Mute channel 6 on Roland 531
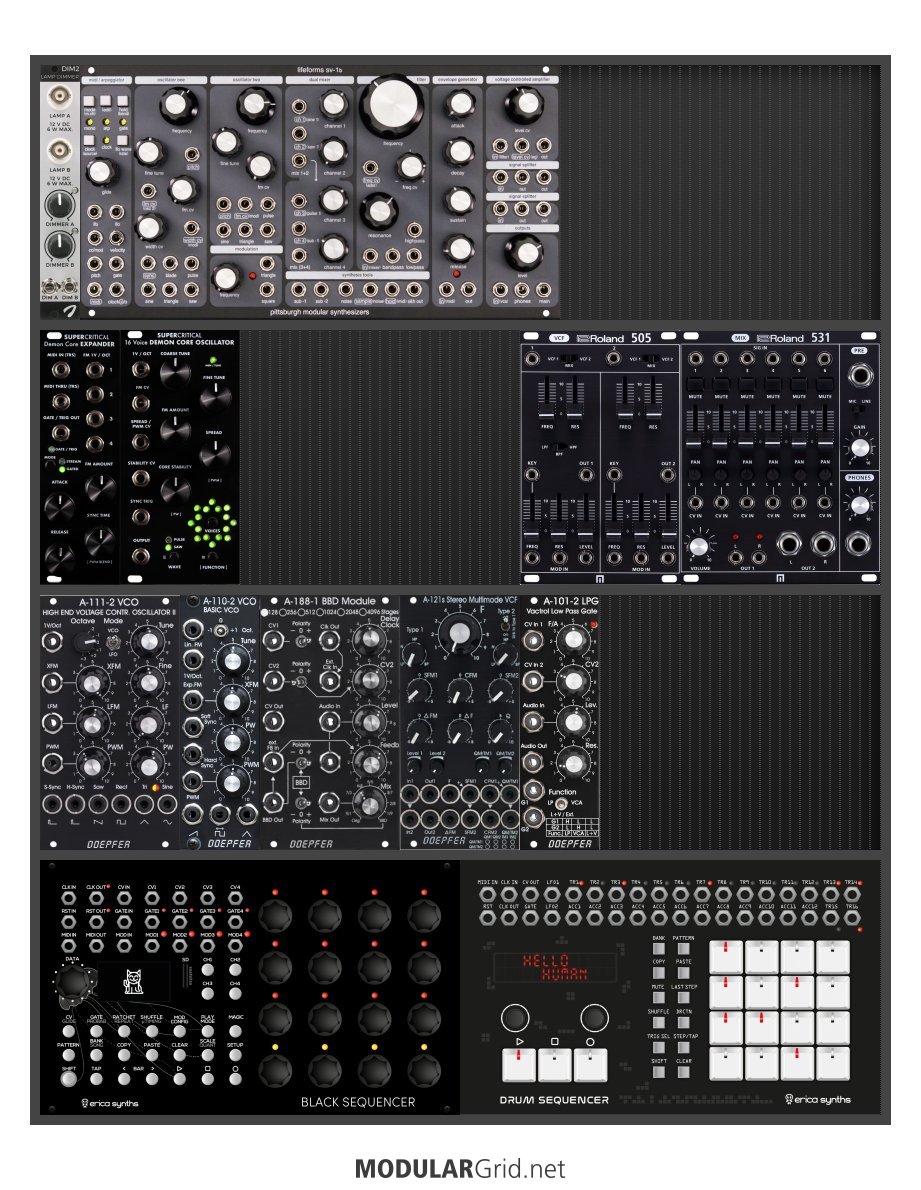921x1190 pixels. coord(825,385)
